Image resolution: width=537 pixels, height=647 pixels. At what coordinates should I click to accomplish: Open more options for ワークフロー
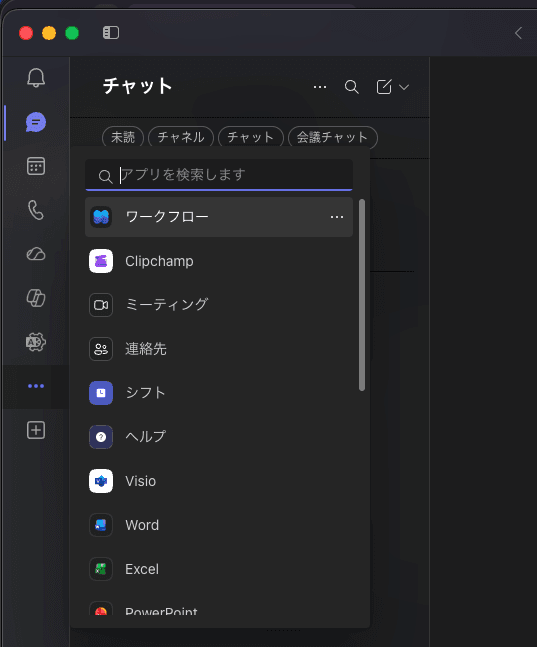coord(337,217)
